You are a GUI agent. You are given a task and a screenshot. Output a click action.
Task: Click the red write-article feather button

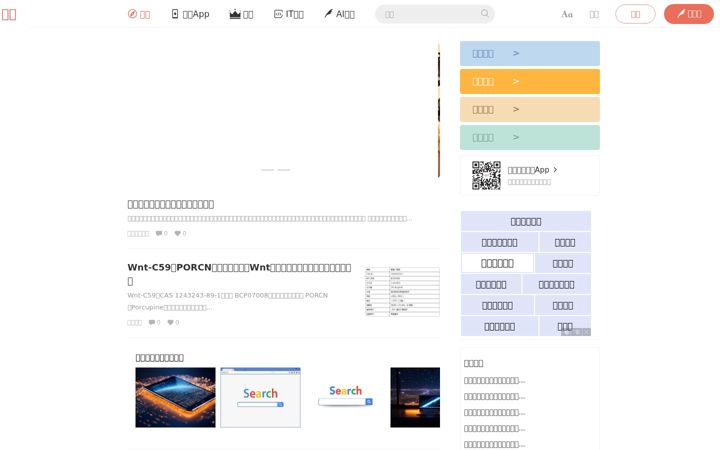click(x=689, y=14)
